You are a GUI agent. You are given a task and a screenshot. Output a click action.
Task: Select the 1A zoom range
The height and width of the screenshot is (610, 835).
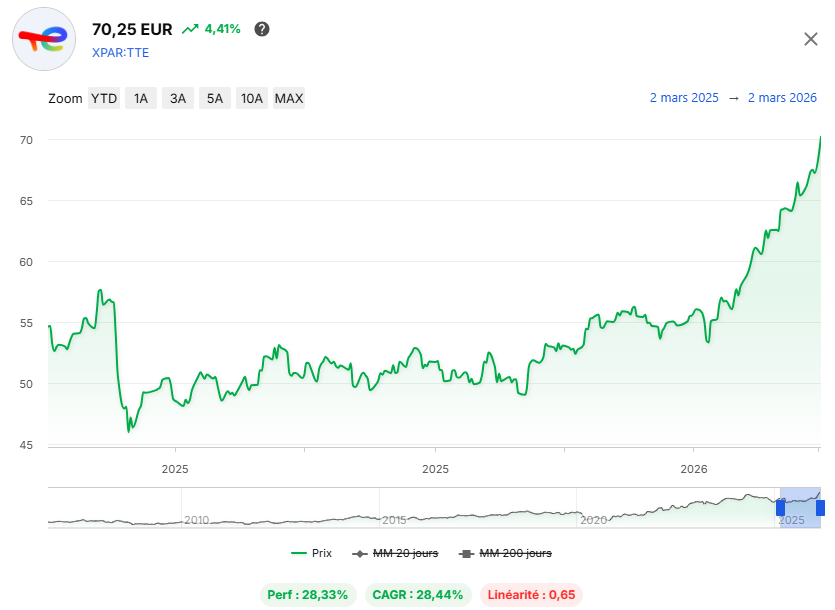(x=141, y=99)
